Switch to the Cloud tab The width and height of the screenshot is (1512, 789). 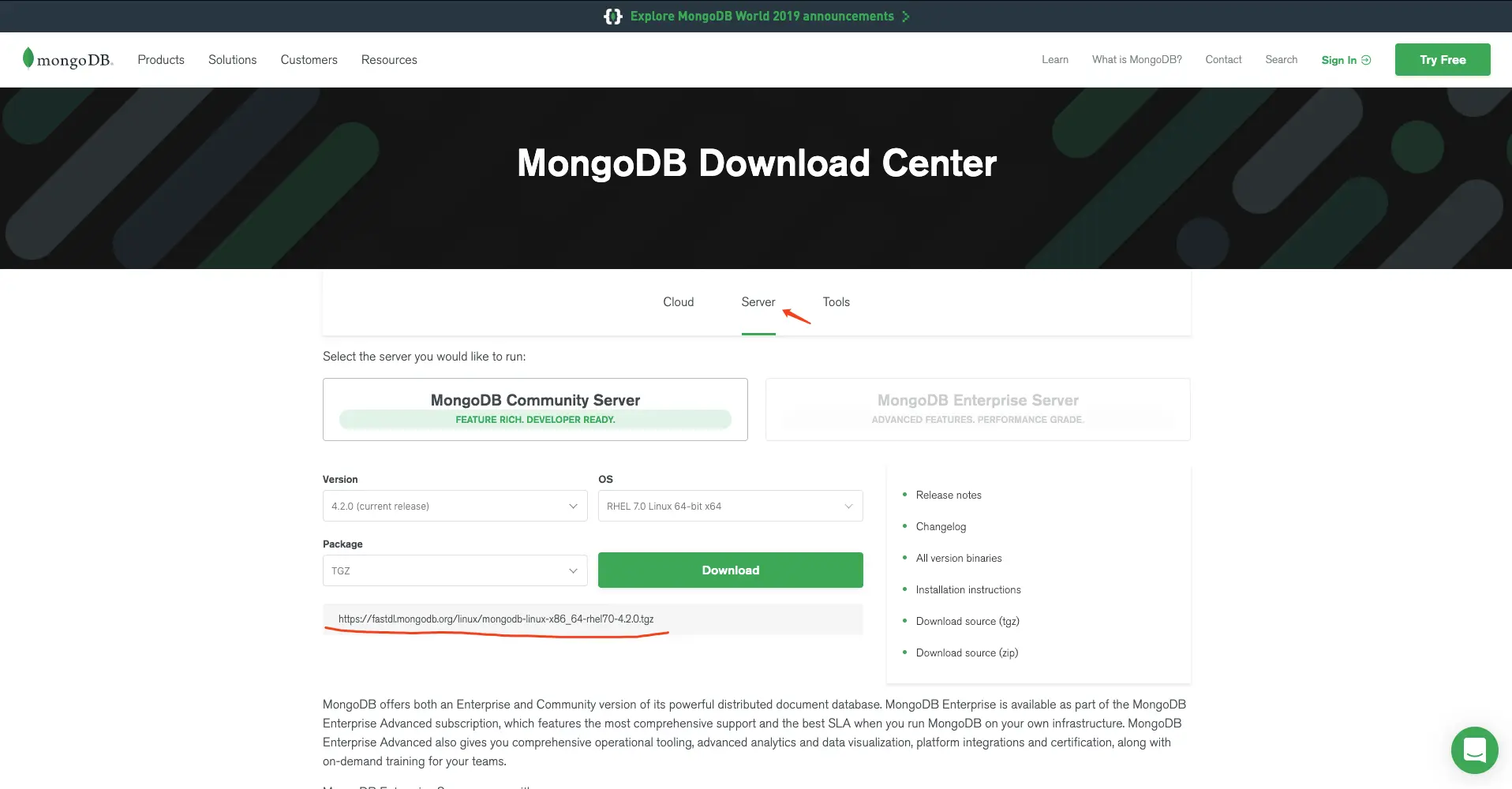(x=679, y=302)
